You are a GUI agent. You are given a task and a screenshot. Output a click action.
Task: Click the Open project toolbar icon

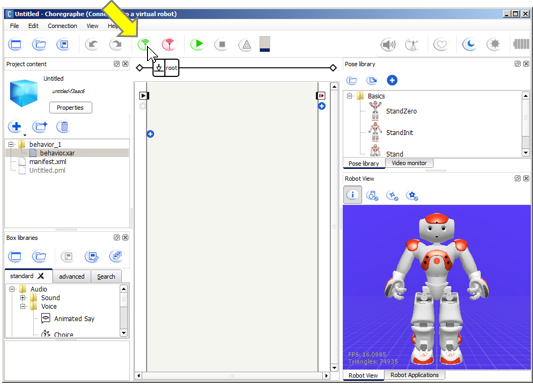[x=39, y=45]
